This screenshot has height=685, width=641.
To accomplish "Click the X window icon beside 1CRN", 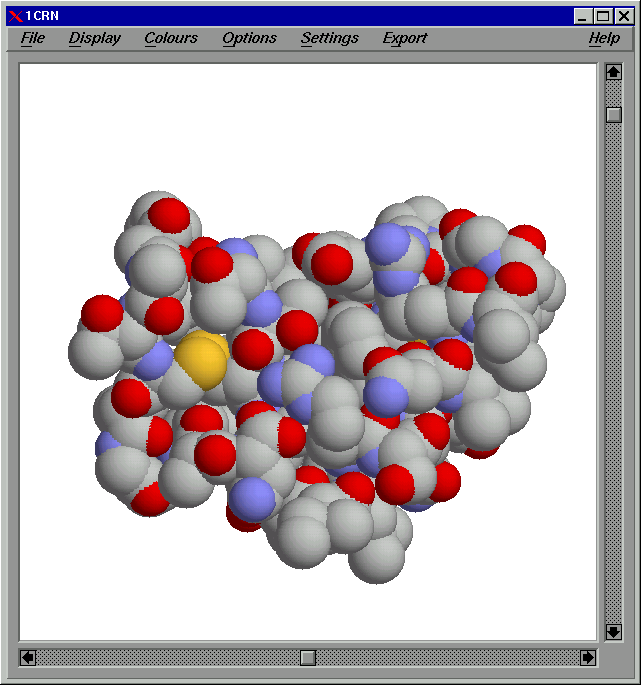I will point(15,16).
